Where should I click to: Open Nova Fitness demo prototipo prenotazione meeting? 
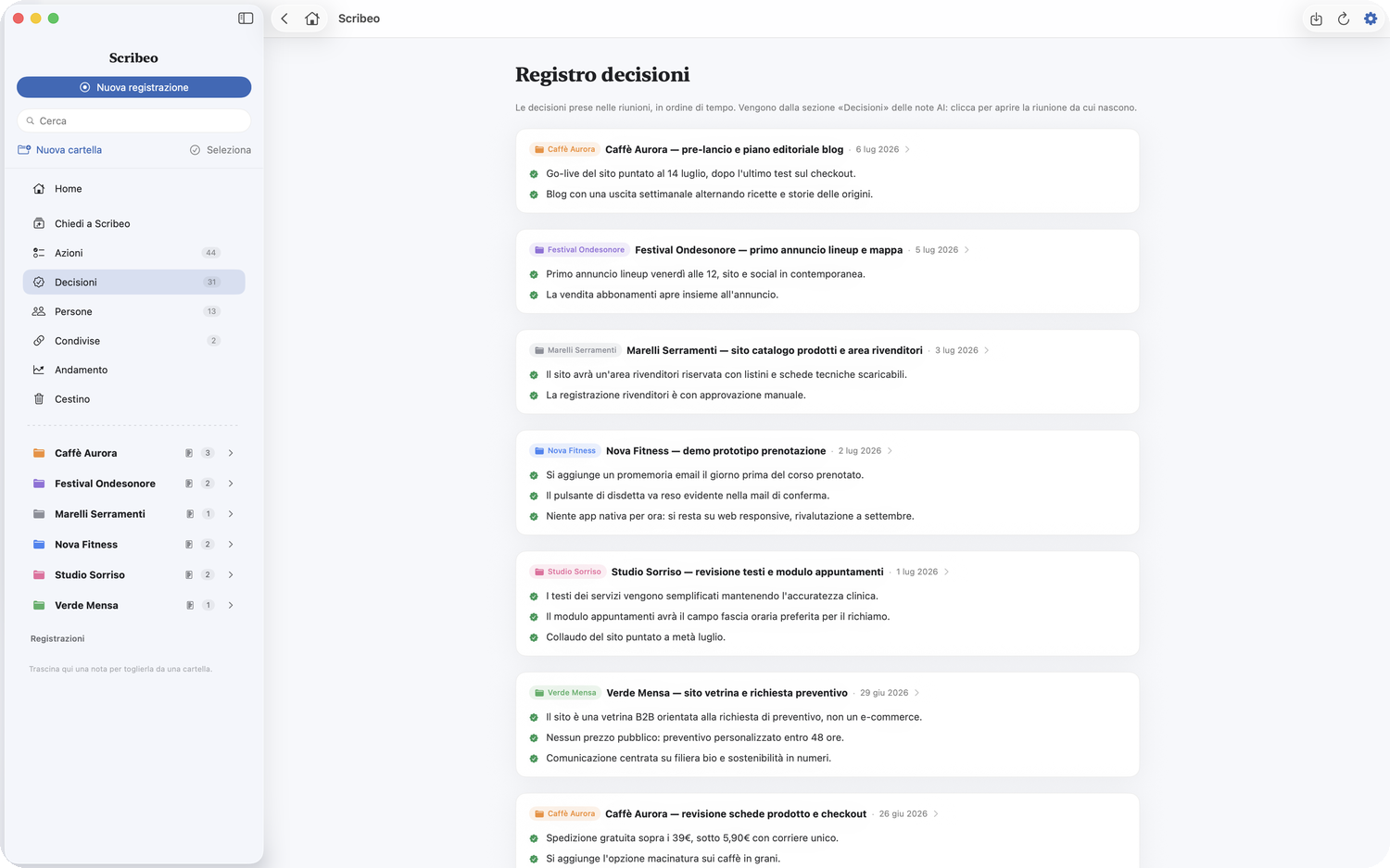tap(715, 451)
